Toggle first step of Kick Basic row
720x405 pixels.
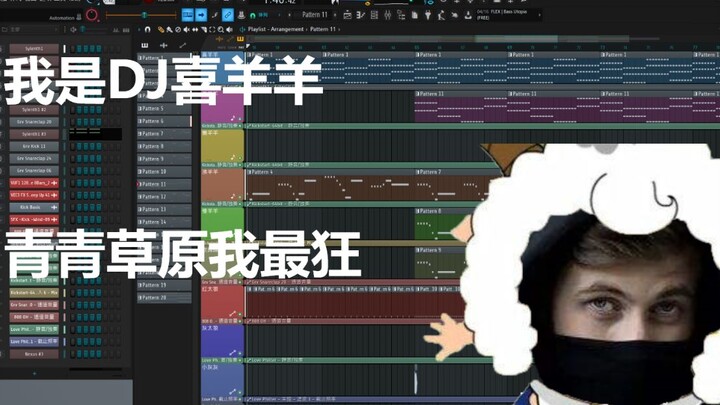click(73, 208)
